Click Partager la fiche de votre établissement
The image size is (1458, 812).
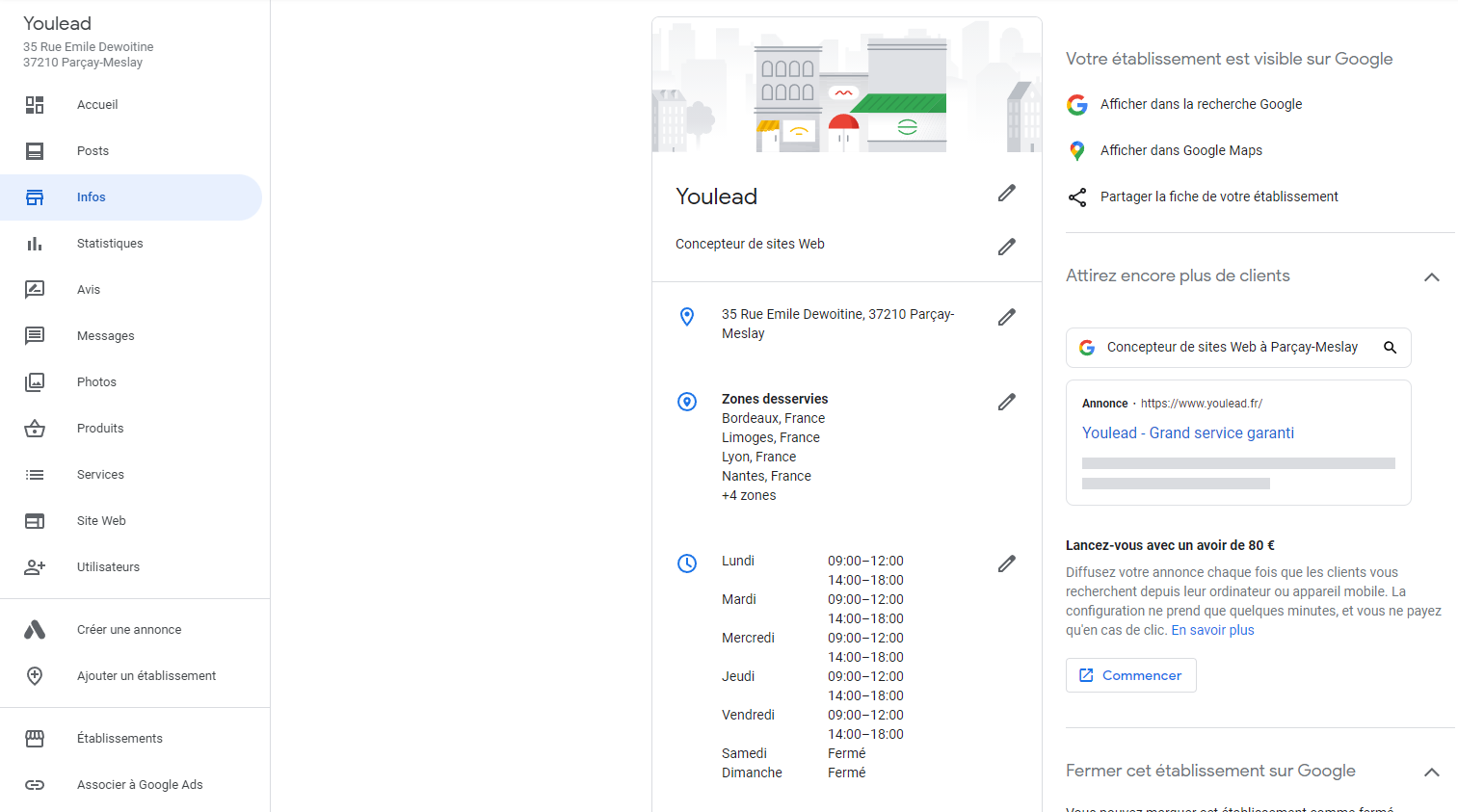point(1219,196)
